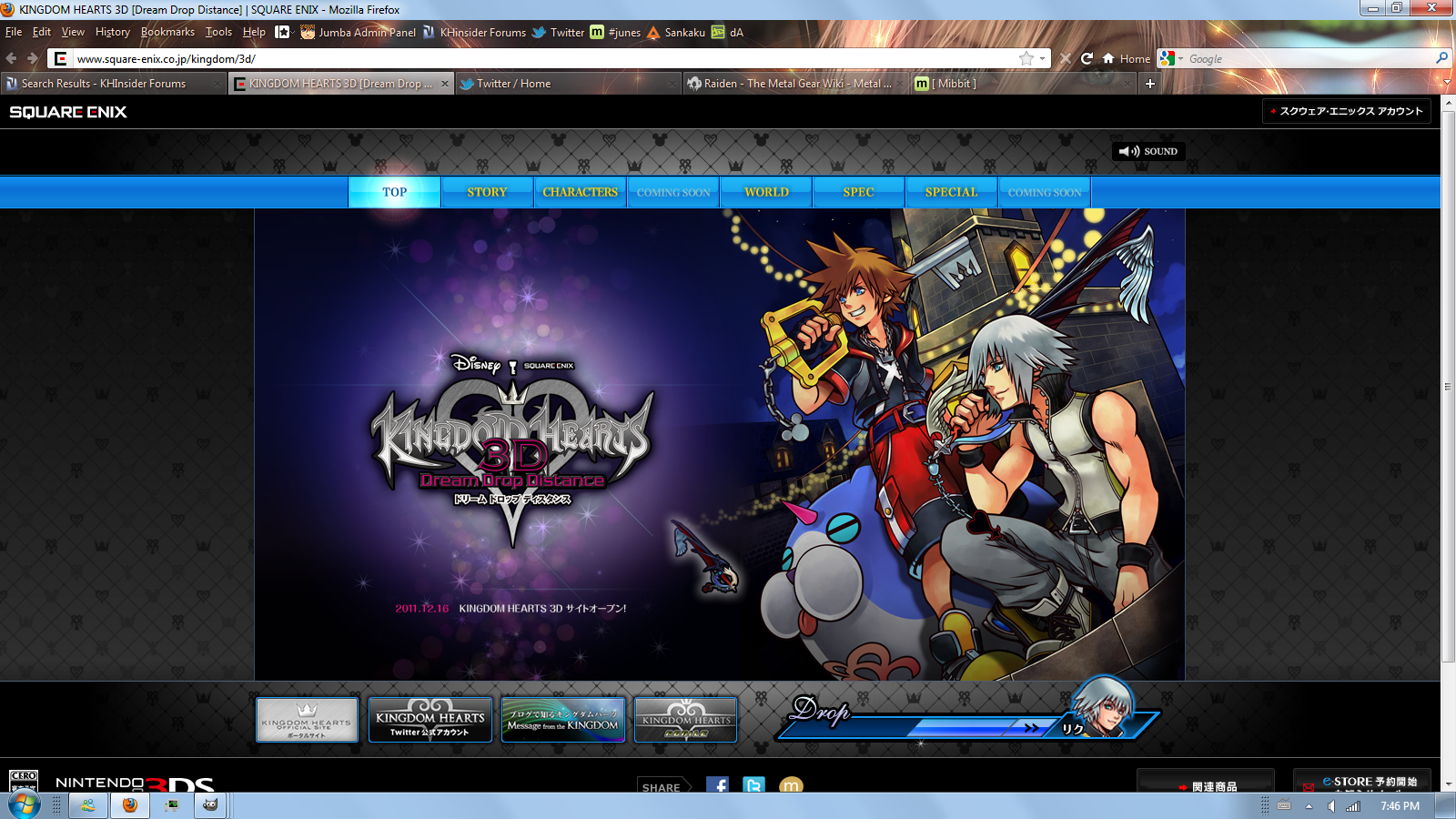Close the KINGDOM HEARTS 3D tab

coord(445,83)
